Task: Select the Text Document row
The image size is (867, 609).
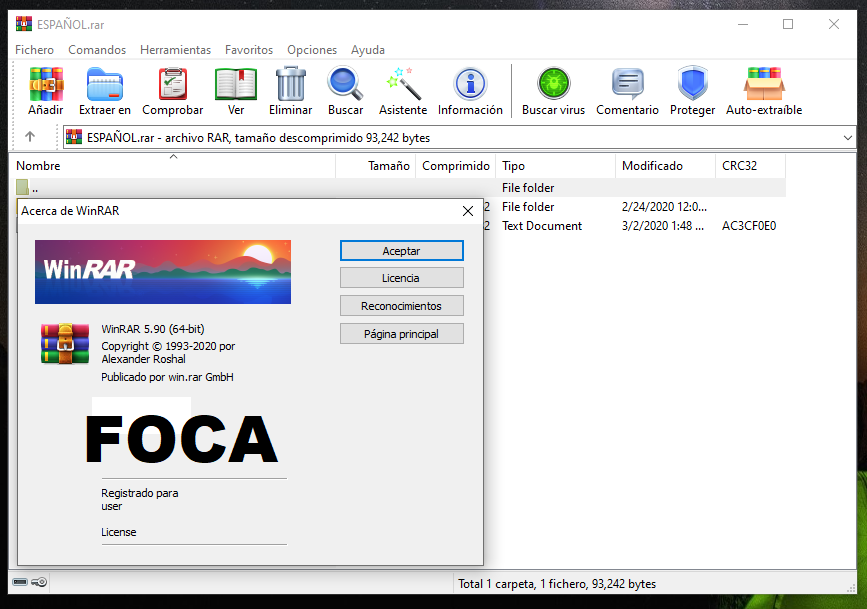Action: [634, 226]
